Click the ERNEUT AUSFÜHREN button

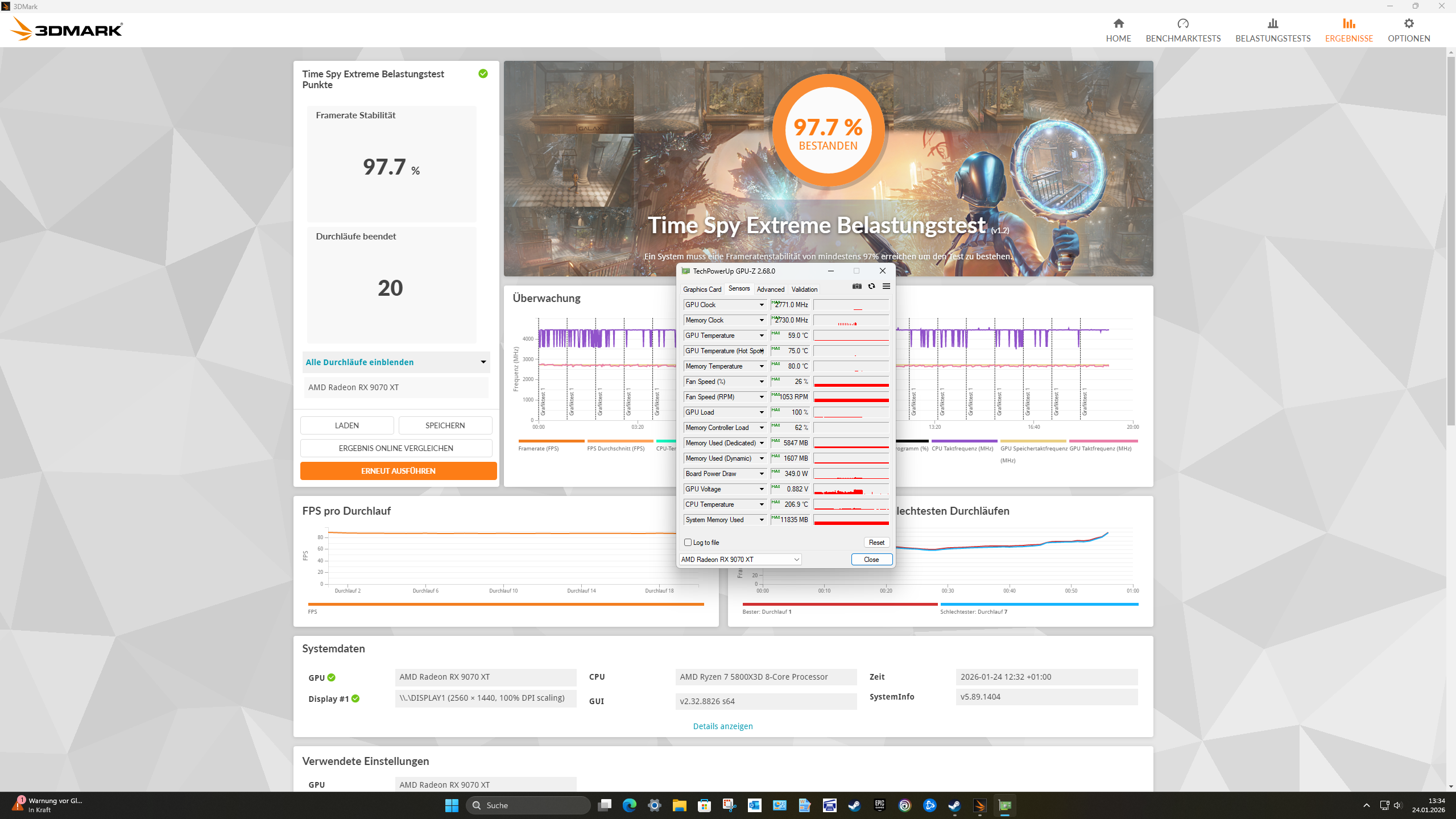(398, 471)
